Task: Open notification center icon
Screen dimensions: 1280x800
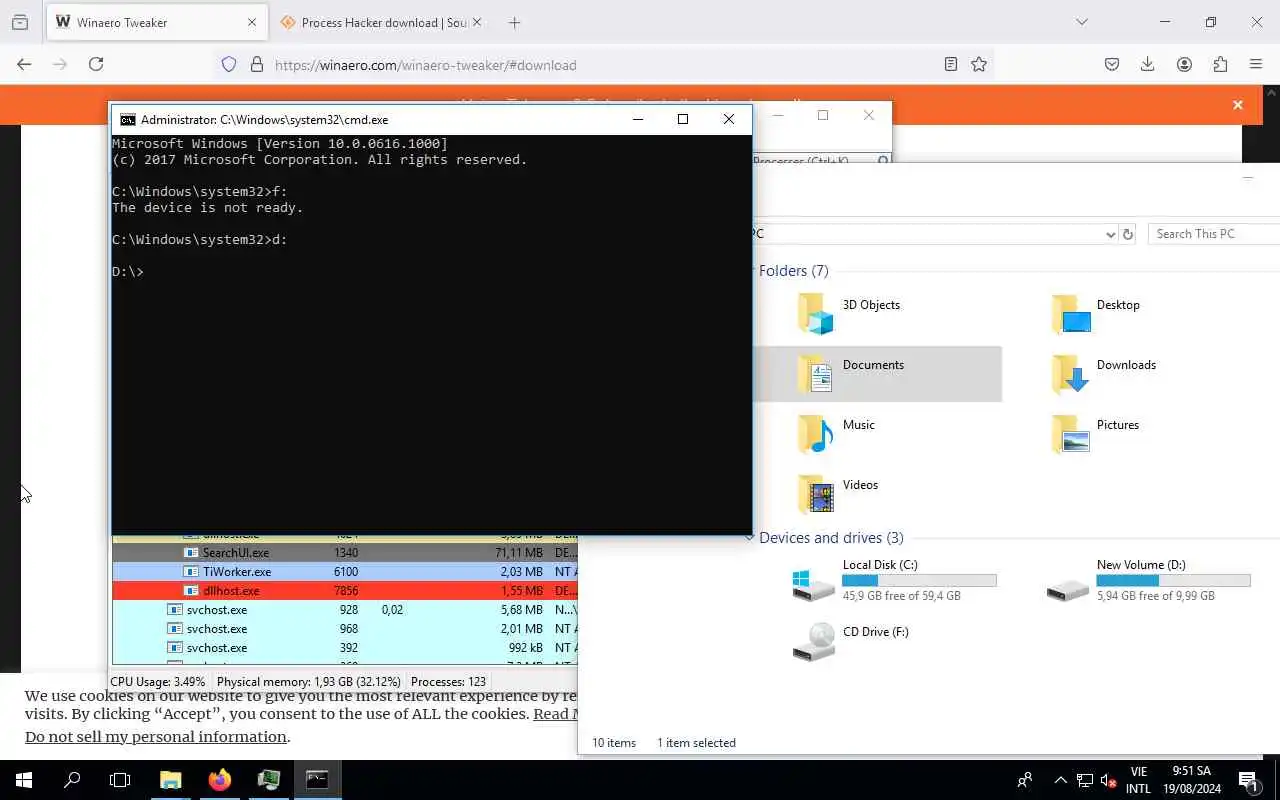Action: pos(1249,780)
